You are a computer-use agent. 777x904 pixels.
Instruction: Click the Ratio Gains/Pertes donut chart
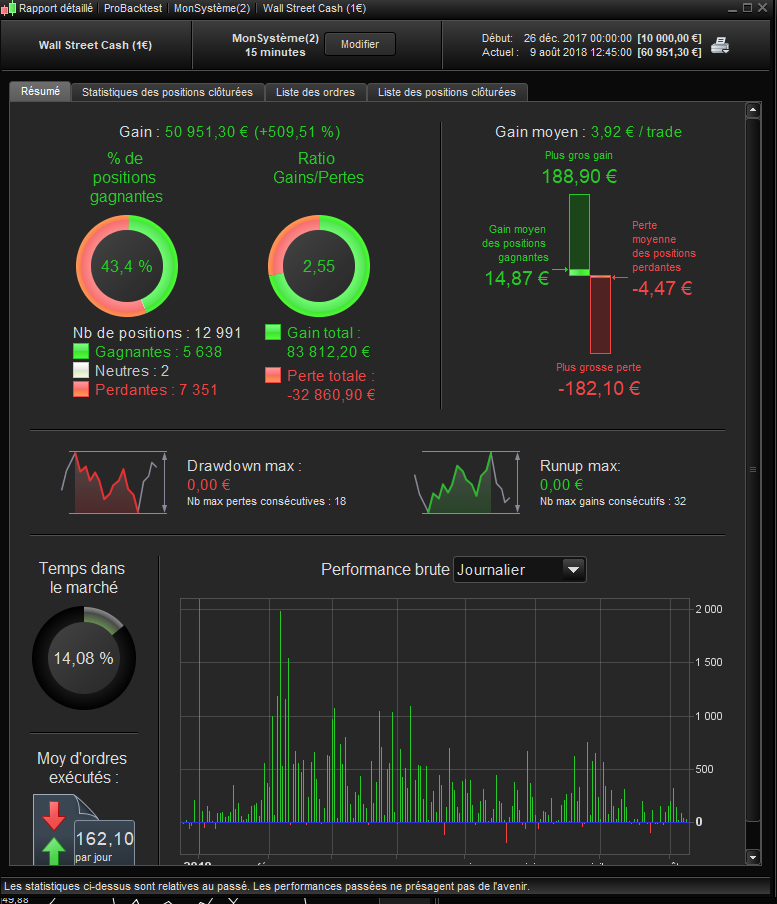[x=319, y=266]
